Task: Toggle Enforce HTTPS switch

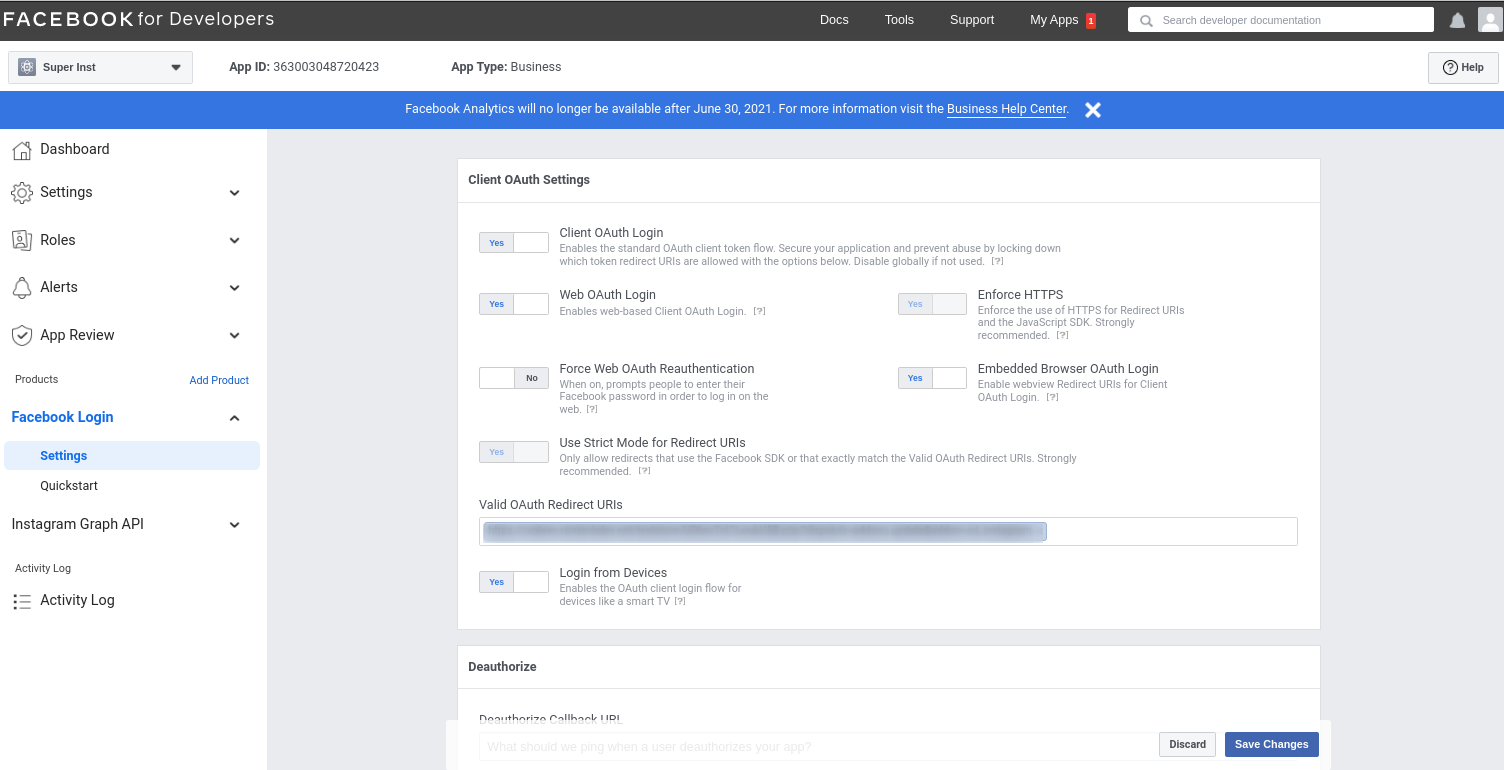Action: click(x=932, y=304)
